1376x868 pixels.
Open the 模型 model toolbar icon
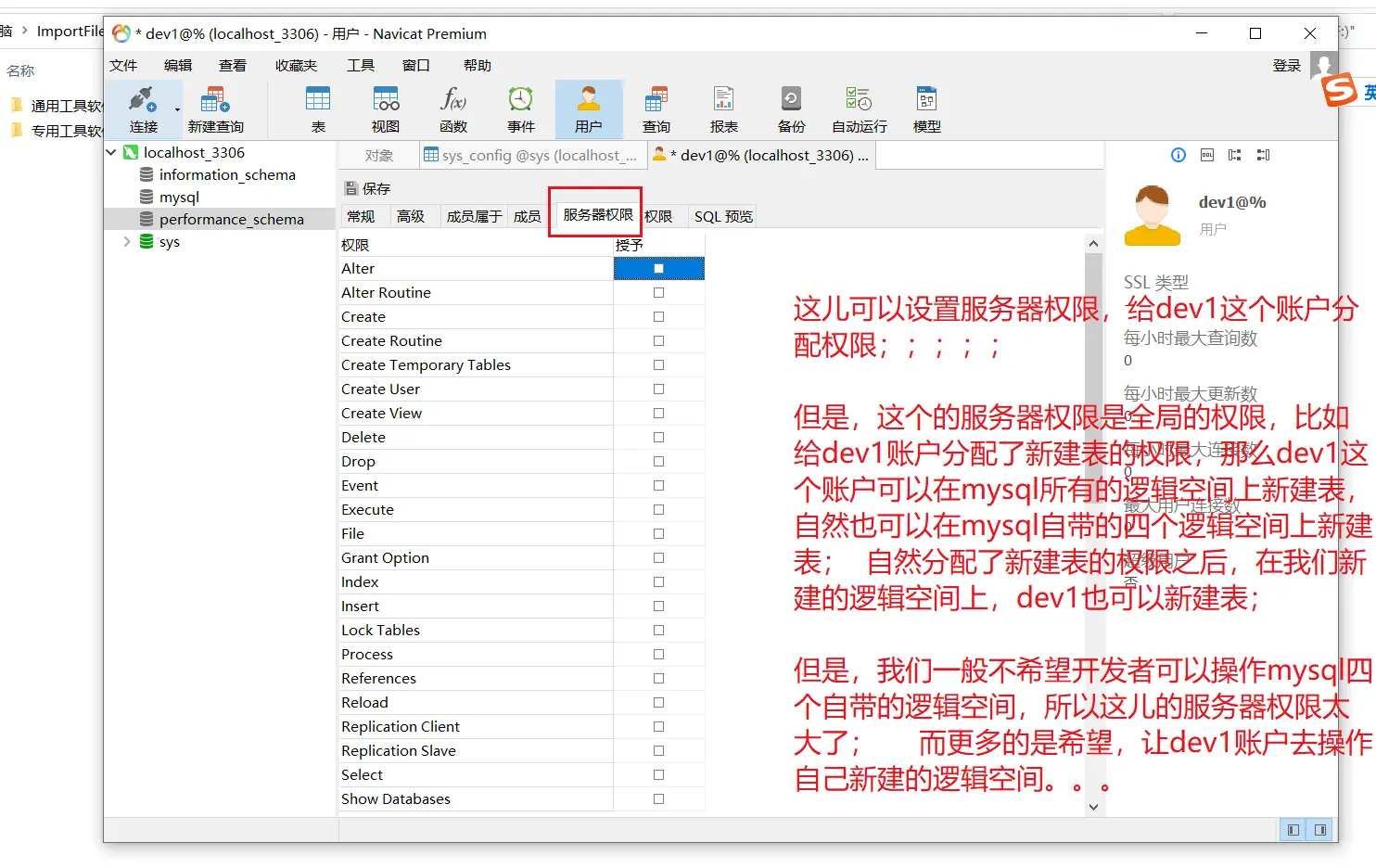[926, 100]
